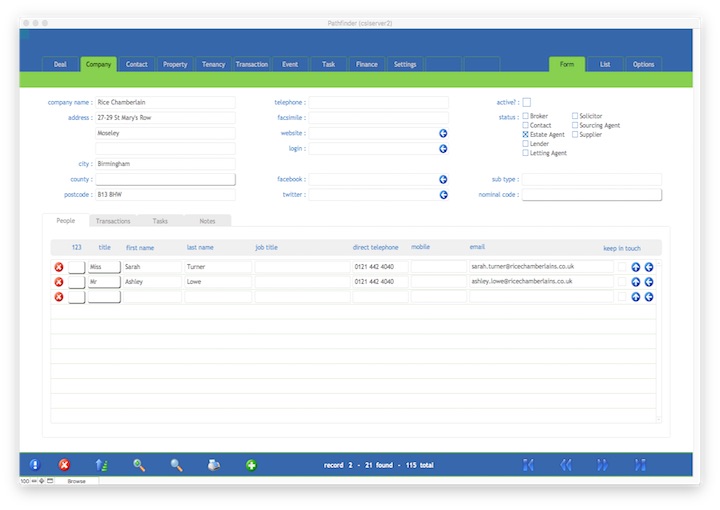Open the county dropdown field
720x510 pixels.
coord(165,179)
